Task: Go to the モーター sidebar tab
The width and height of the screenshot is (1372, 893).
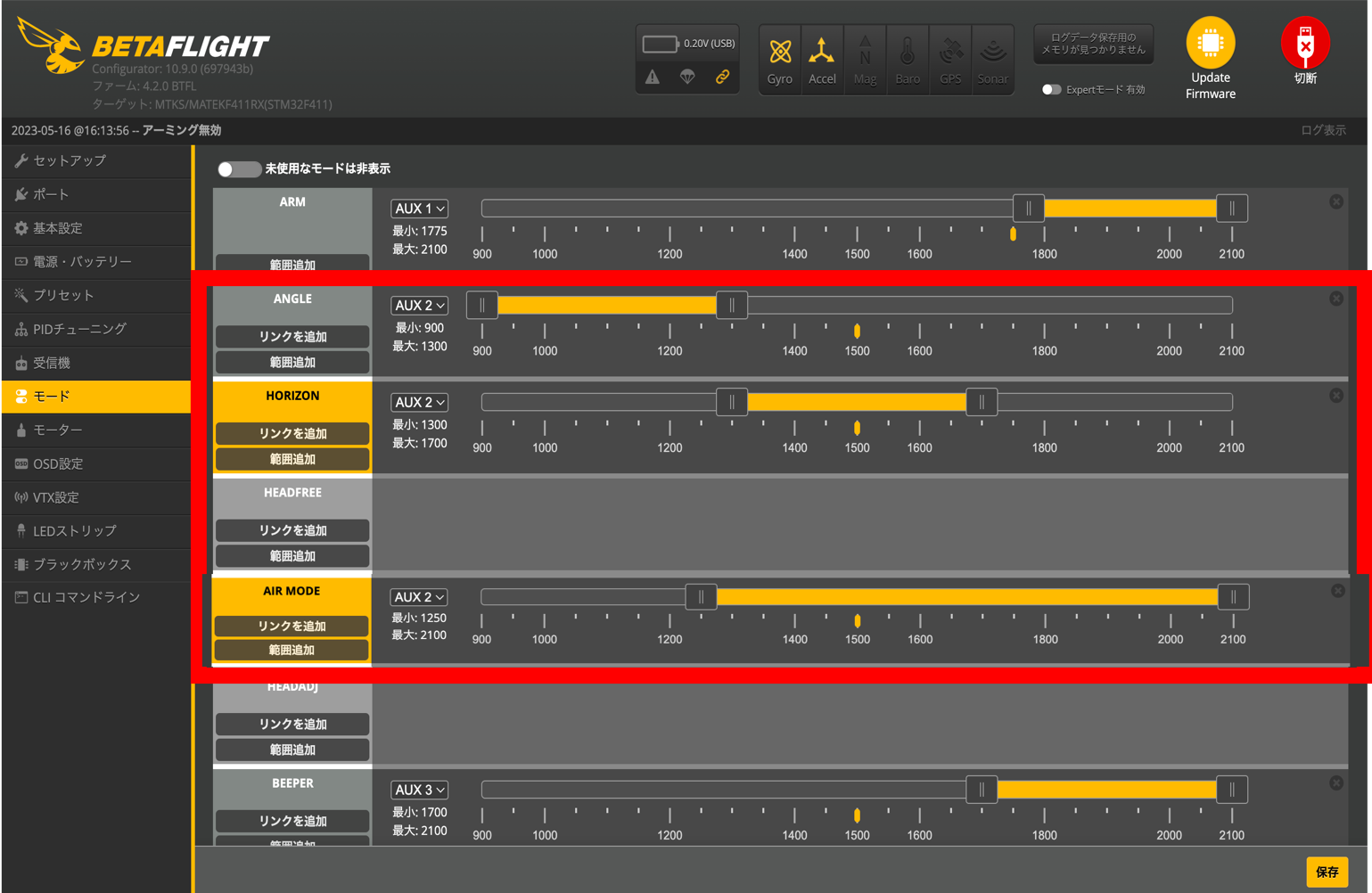Action: (x=96, y=430)
